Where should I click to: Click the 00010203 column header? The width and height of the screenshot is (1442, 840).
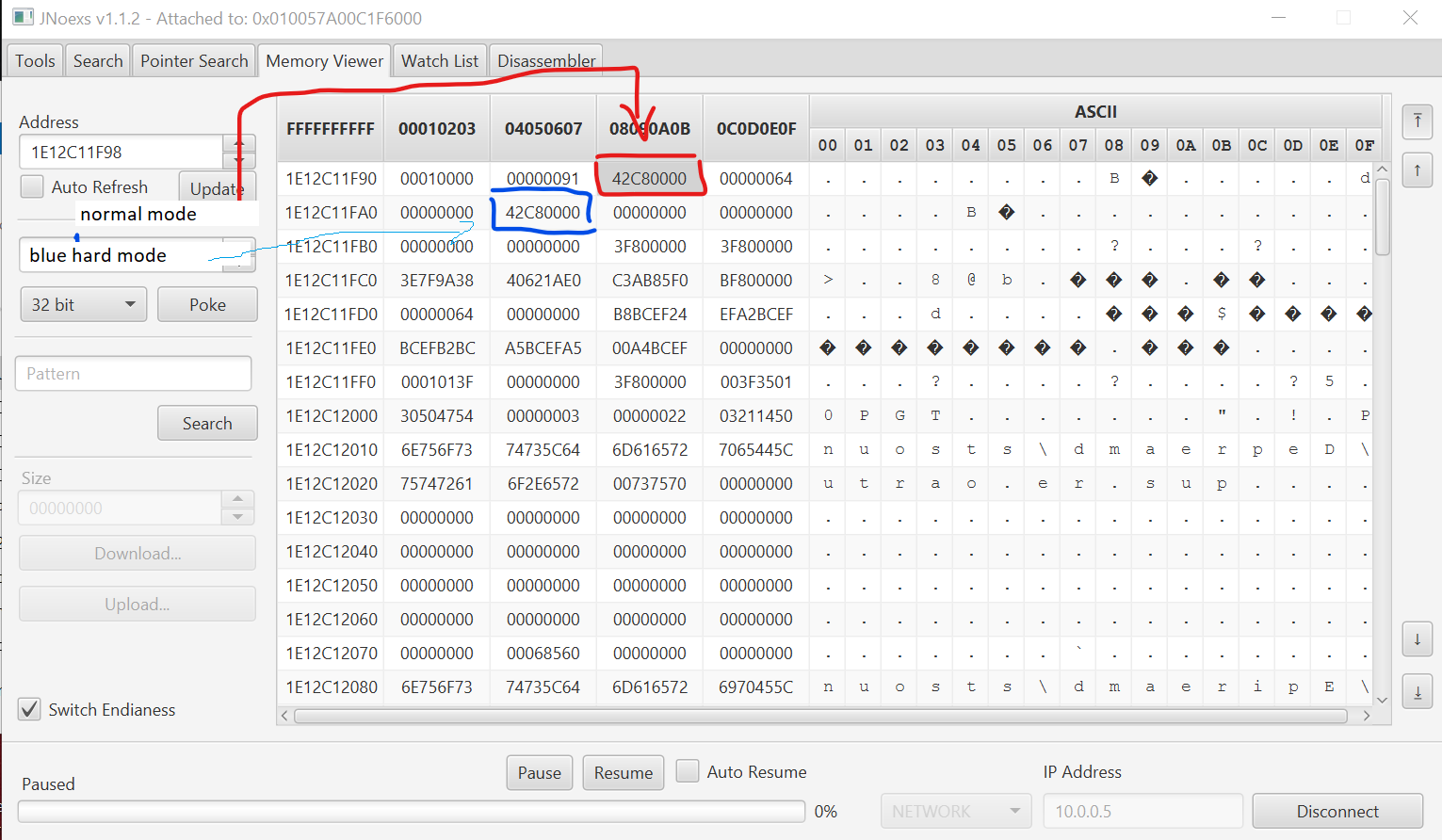click(436, 128)
